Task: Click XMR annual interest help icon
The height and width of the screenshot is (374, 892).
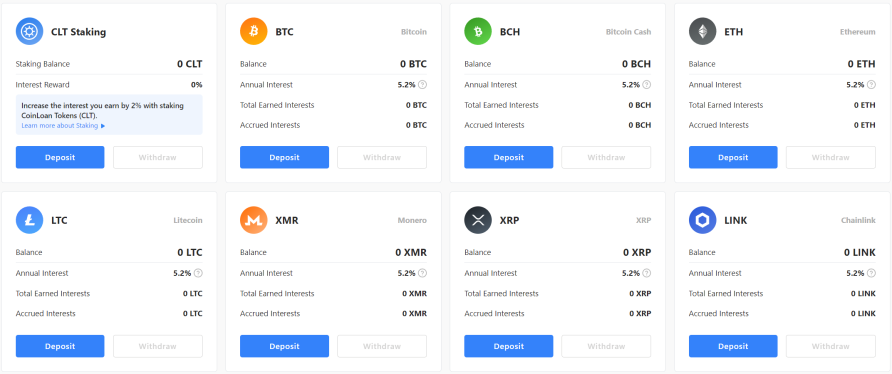Action: click(422, 273)
